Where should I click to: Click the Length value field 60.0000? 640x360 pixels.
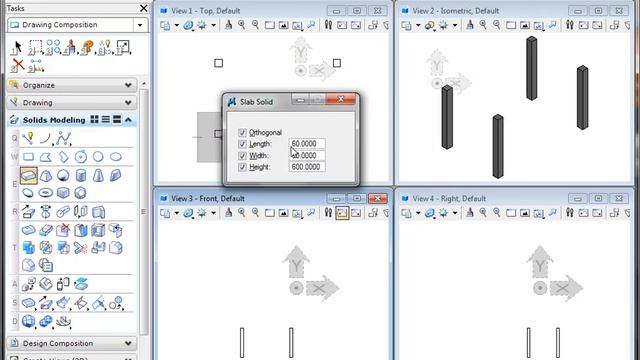[307, 144]
